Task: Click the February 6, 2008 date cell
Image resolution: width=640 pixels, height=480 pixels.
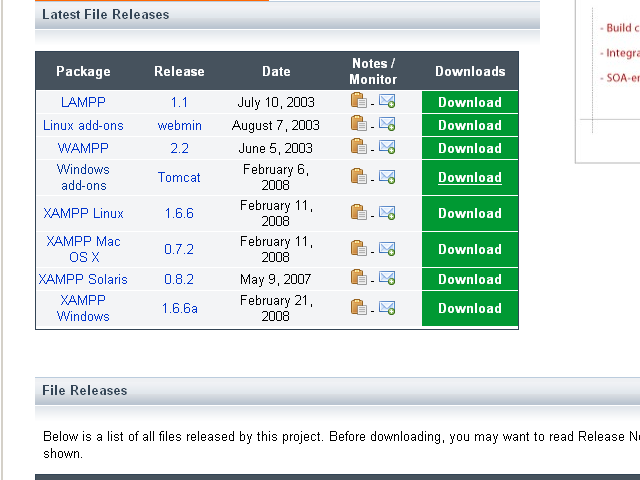Action: click(276, 178)
